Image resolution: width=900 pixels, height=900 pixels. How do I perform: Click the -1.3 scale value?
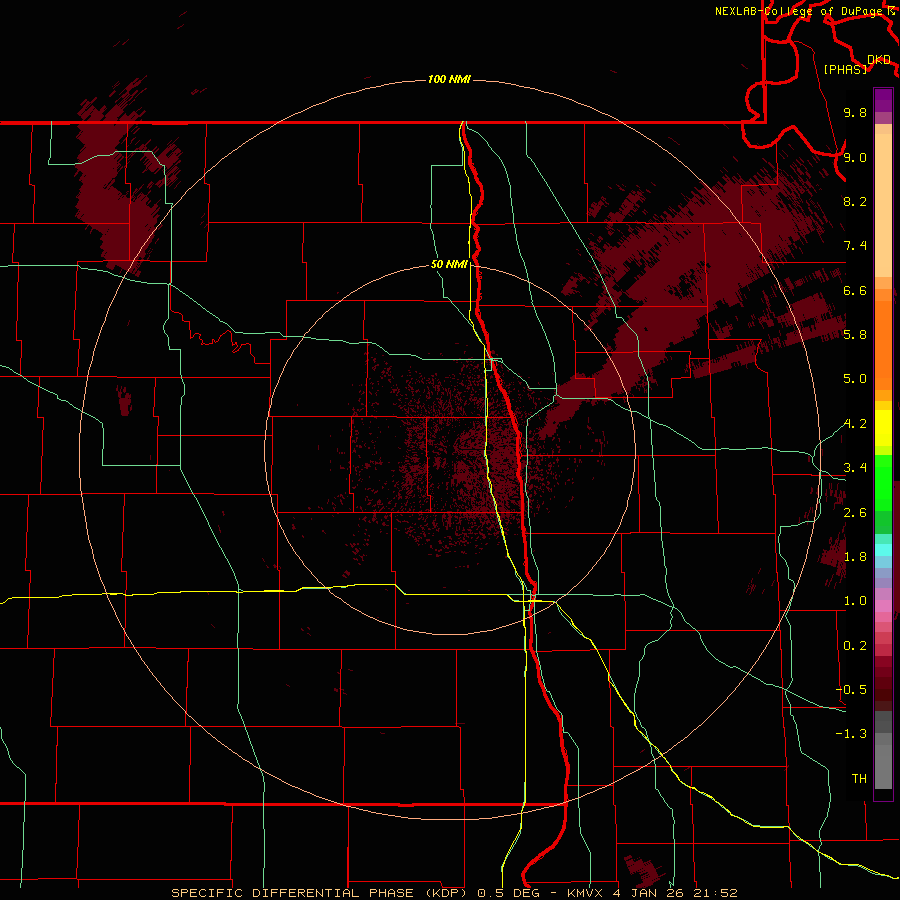(851, 734)
